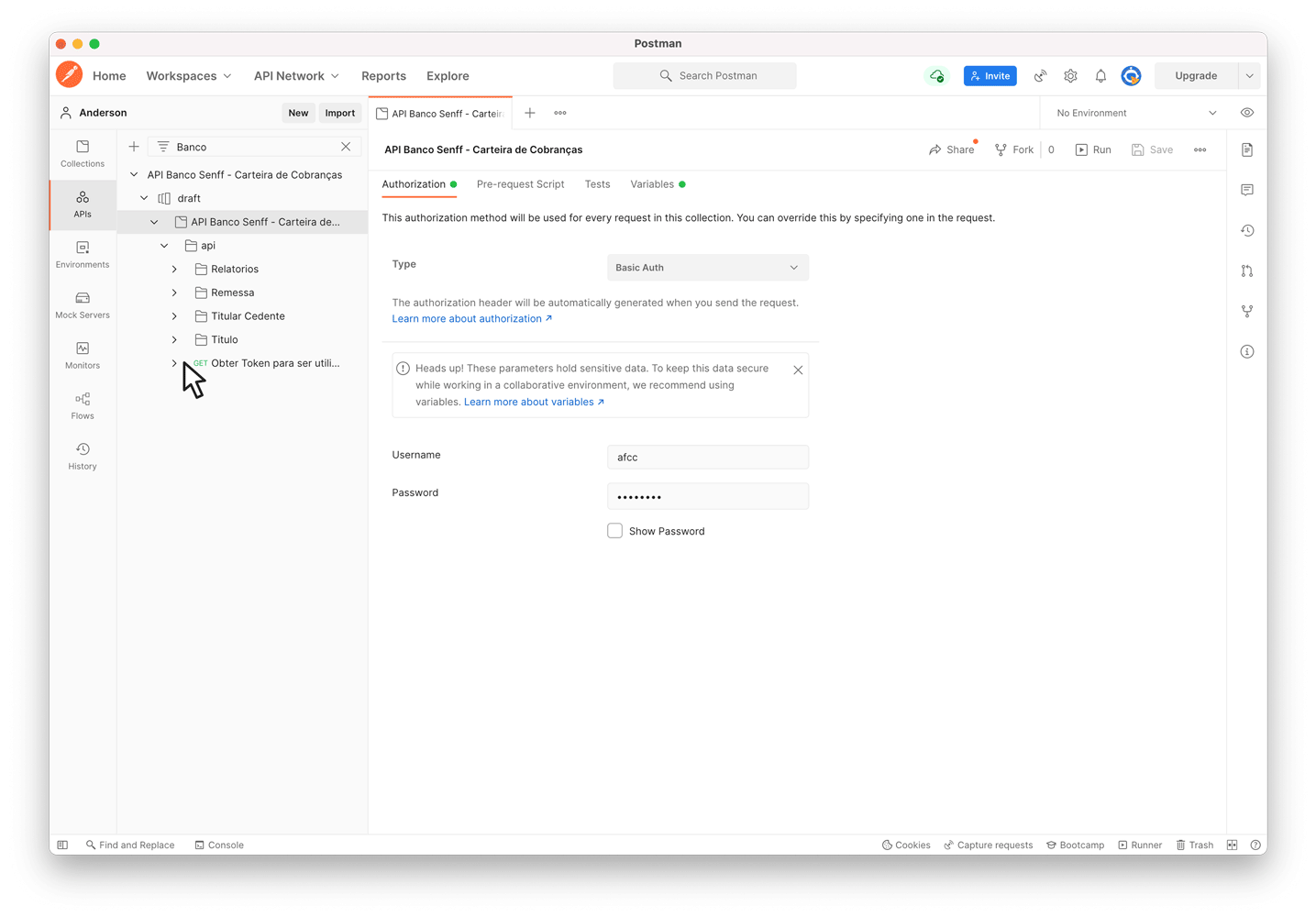Toggle the environment quick look eye icon
1316x917 pixels.
(x=1247, y=113)
